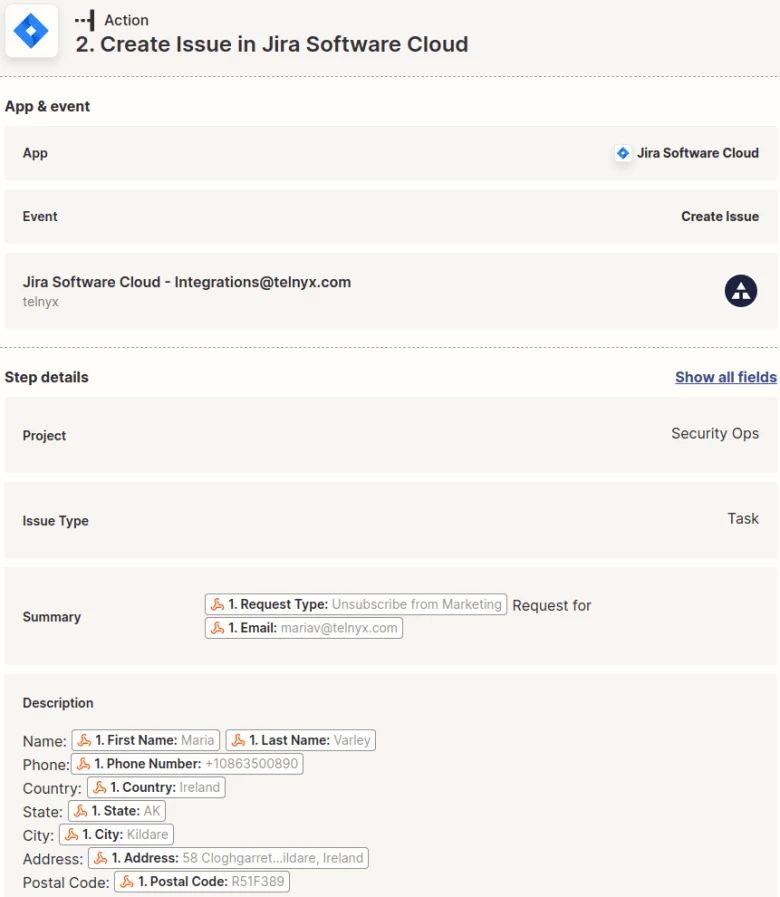Click webhook icon in Country pill
780x897 pixels.
[x=100, y=787]
